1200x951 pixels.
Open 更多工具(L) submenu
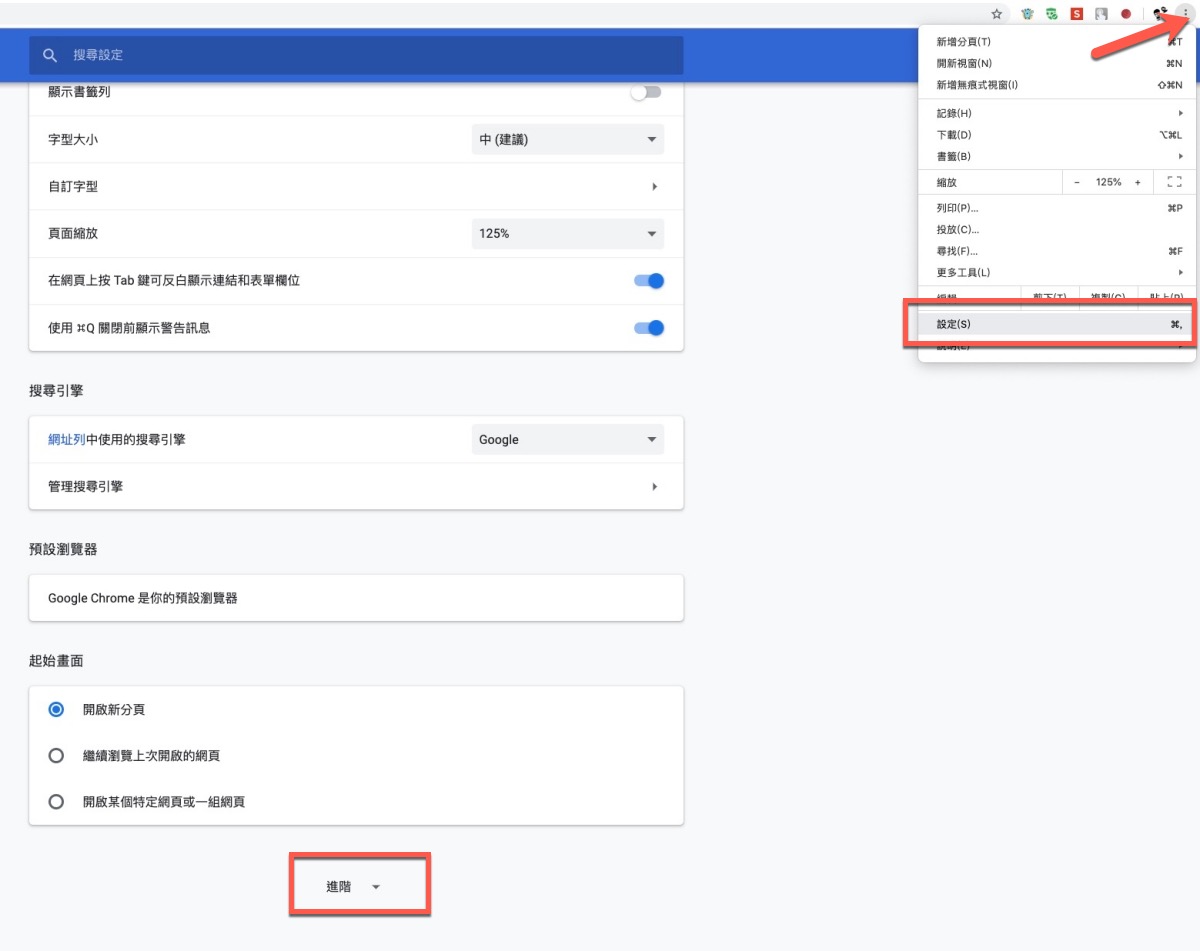(1057, 272)
